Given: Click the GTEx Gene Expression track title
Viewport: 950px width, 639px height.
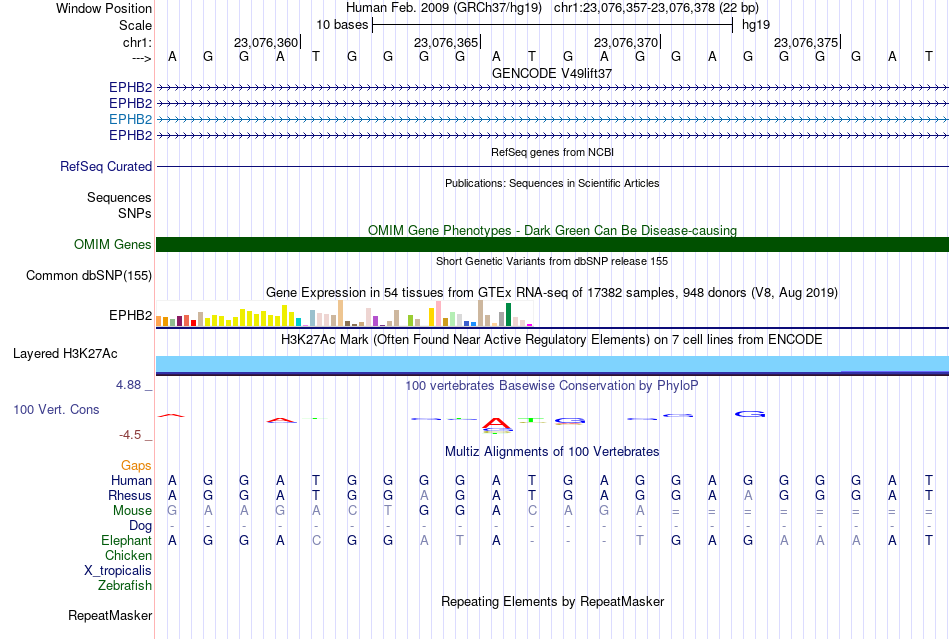Looking at the screenshot, I should coord(552,293).
